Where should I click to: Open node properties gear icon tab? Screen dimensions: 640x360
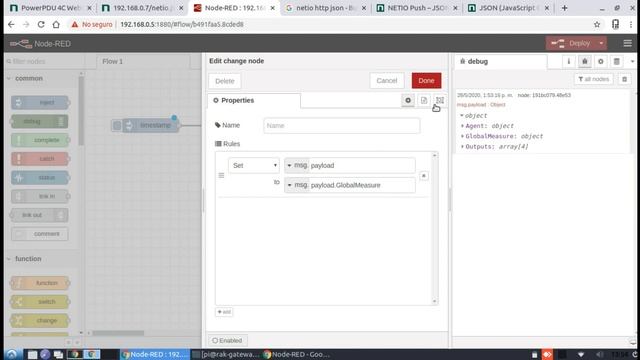pyautogui.click(x=408, y=100)
